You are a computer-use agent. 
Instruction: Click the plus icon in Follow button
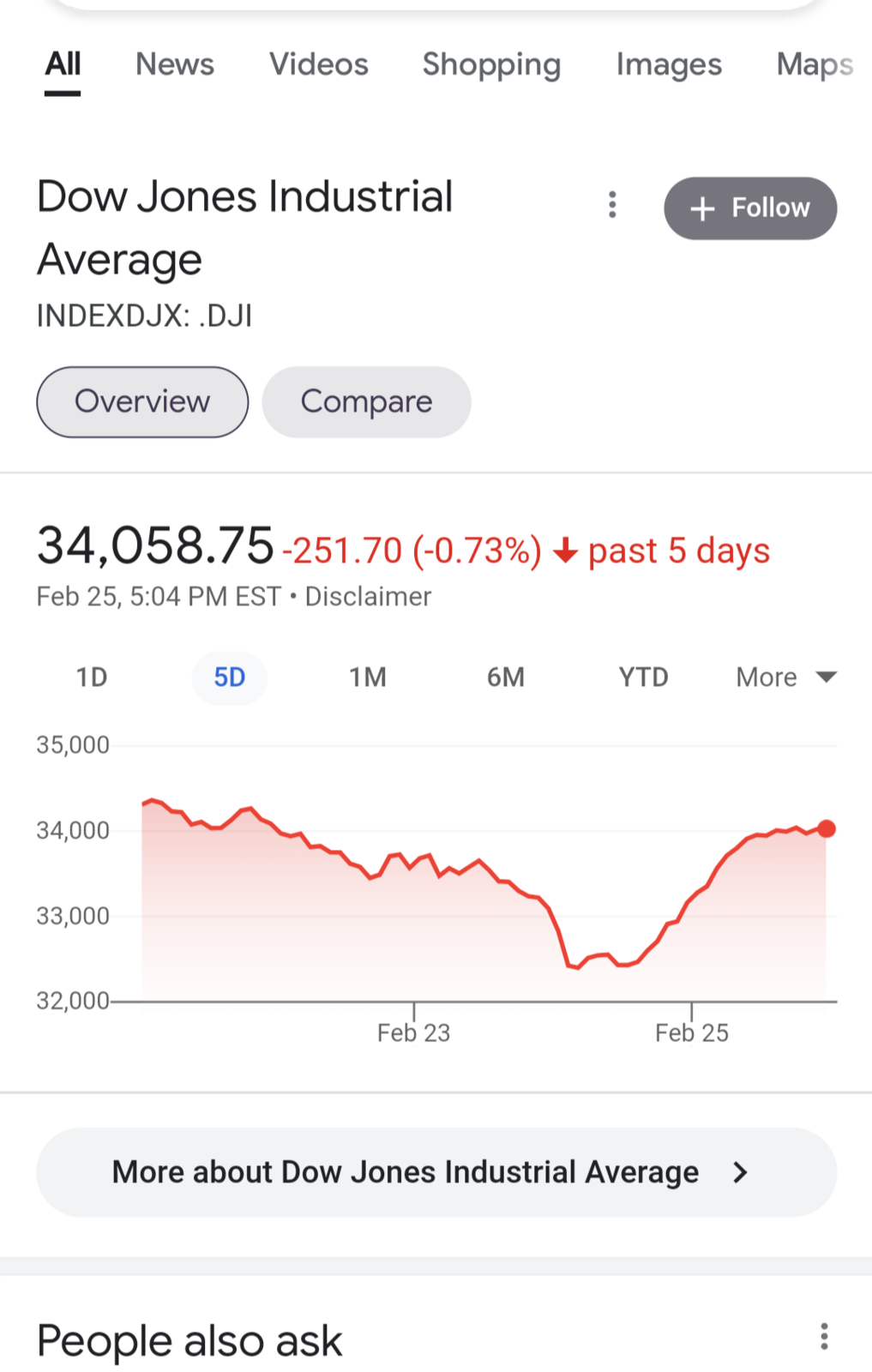pyautogui.click(x=702, y=208)
